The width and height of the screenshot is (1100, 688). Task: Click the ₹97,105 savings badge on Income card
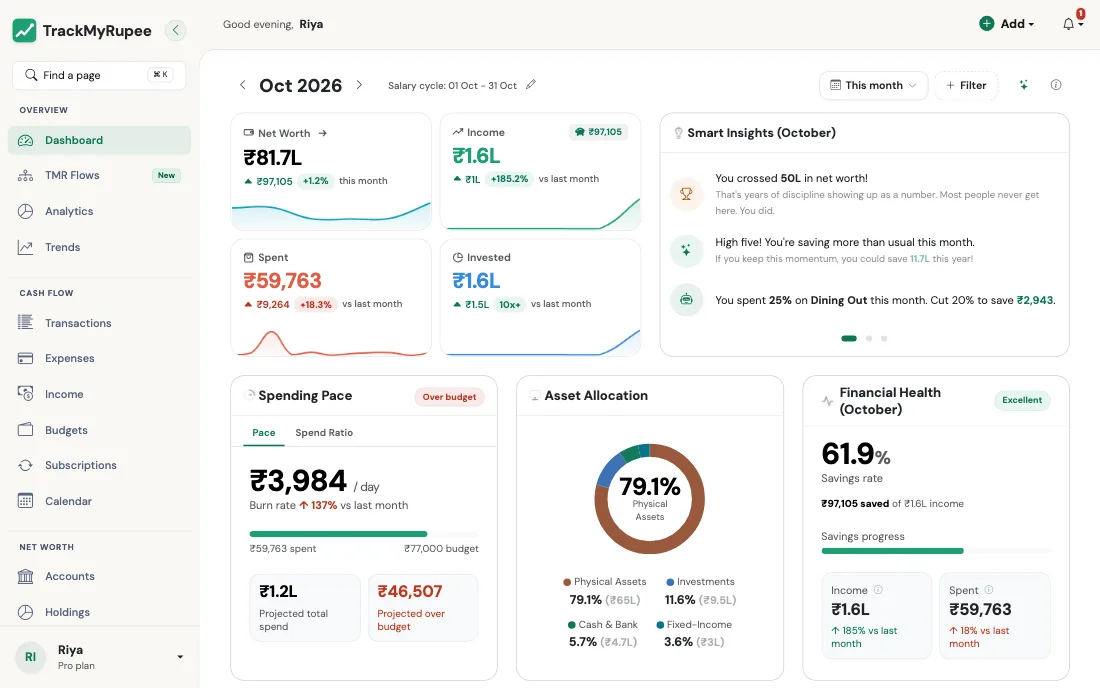click(x=598, y=132)
